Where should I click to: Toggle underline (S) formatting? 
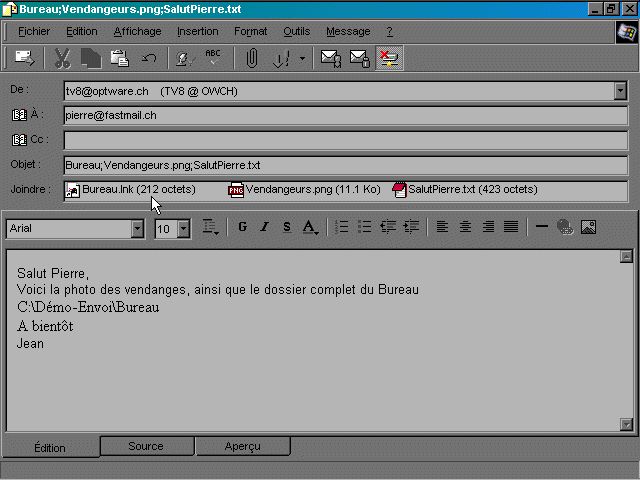coord(287,227)
